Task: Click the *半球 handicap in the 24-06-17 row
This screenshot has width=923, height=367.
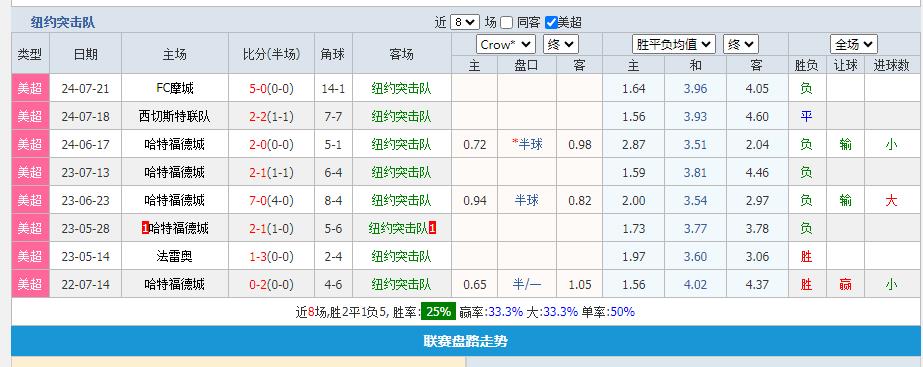Action: click(x=527, y=144)
